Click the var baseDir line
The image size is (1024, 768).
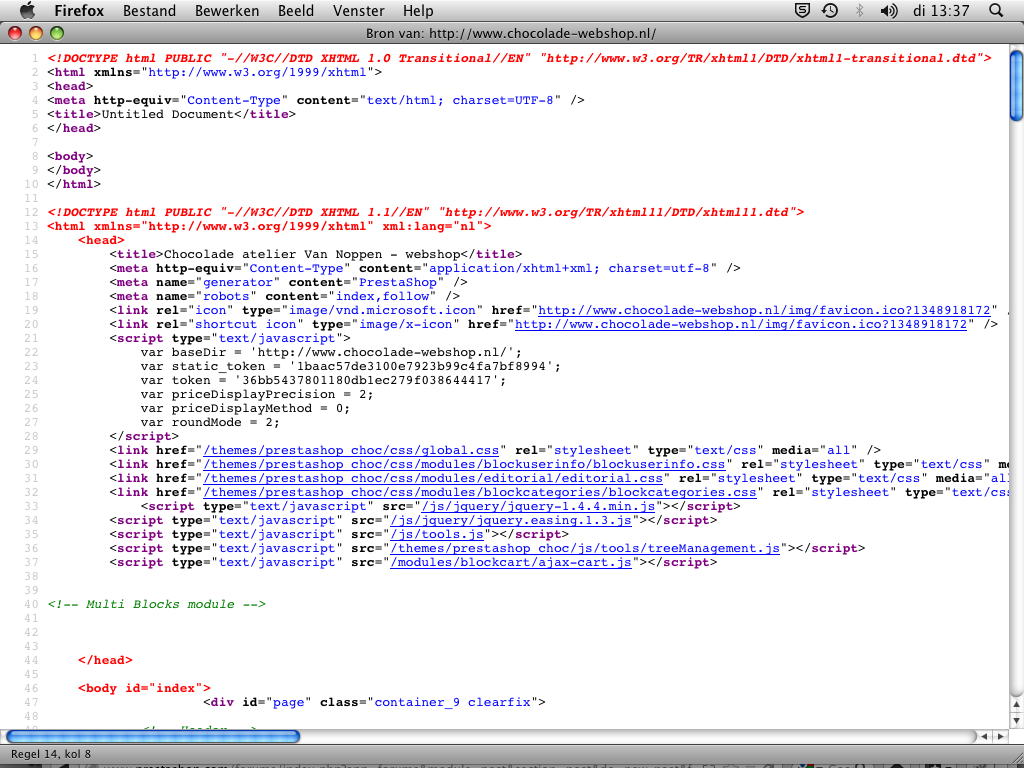tap(331, 352)
